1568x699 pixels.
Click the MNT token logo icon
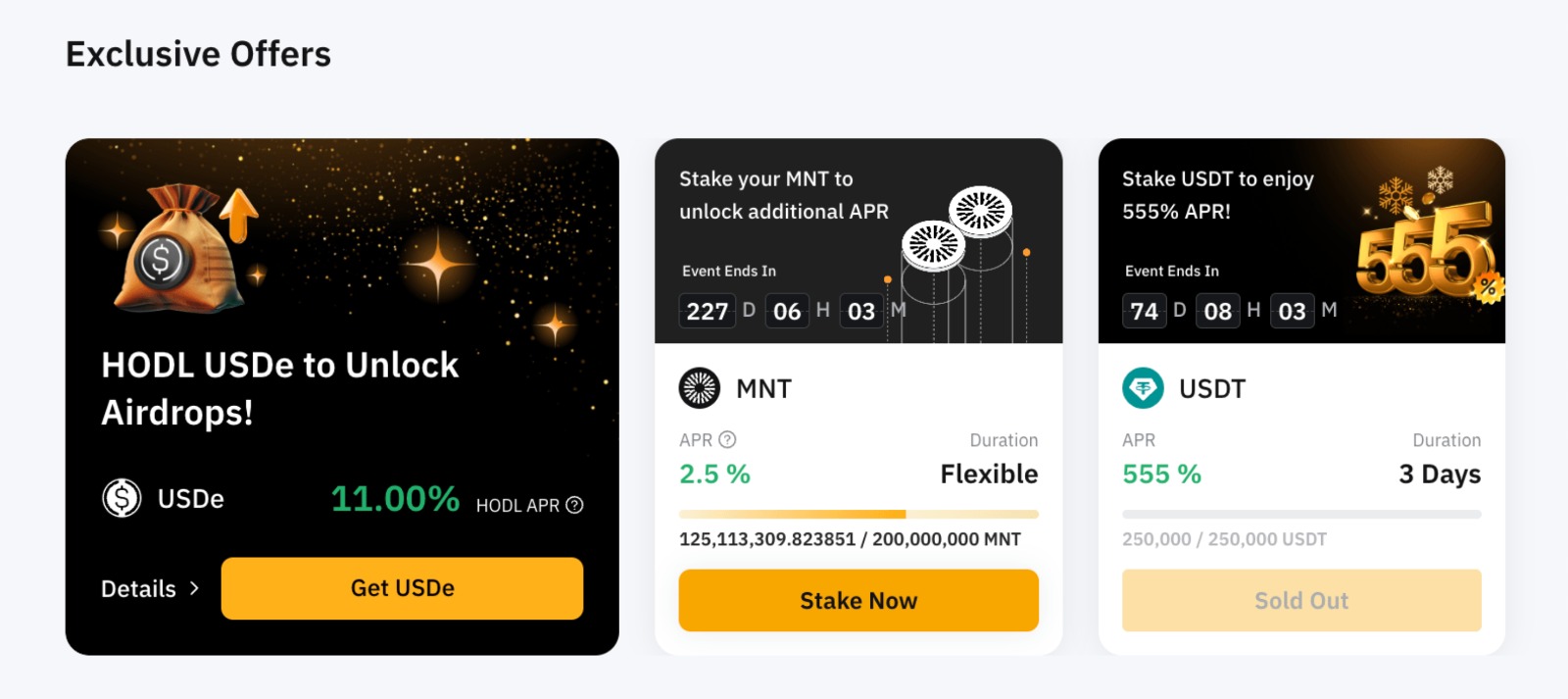(x=700, y=388)
